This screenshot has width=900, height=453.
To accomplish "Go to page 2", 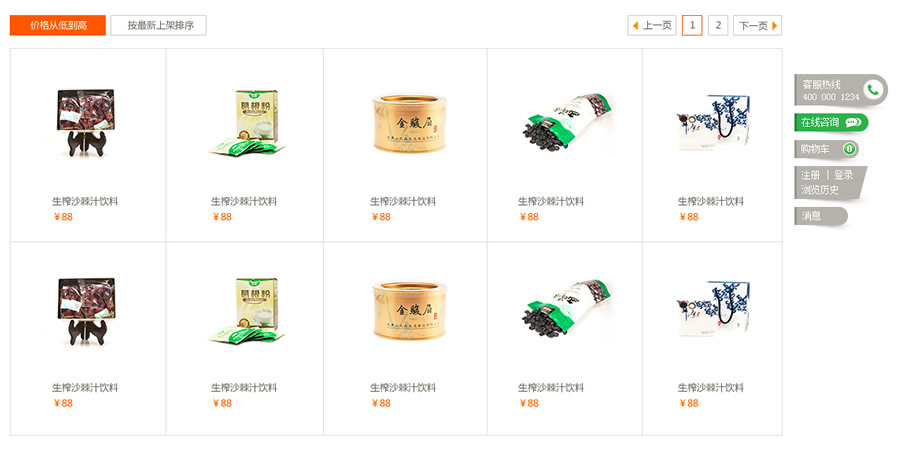I will 718,25.
